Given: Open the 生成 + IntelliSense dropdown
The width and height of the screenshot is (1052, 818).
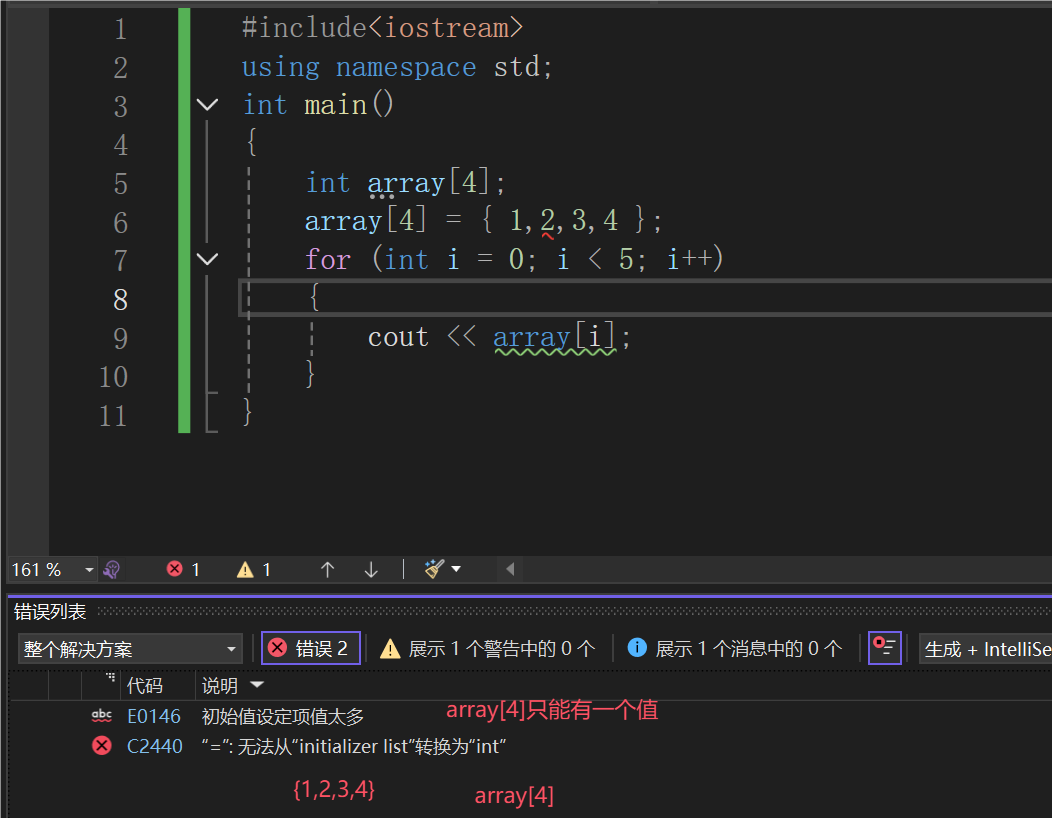Looking at the screenshot, I should (986, 649).
